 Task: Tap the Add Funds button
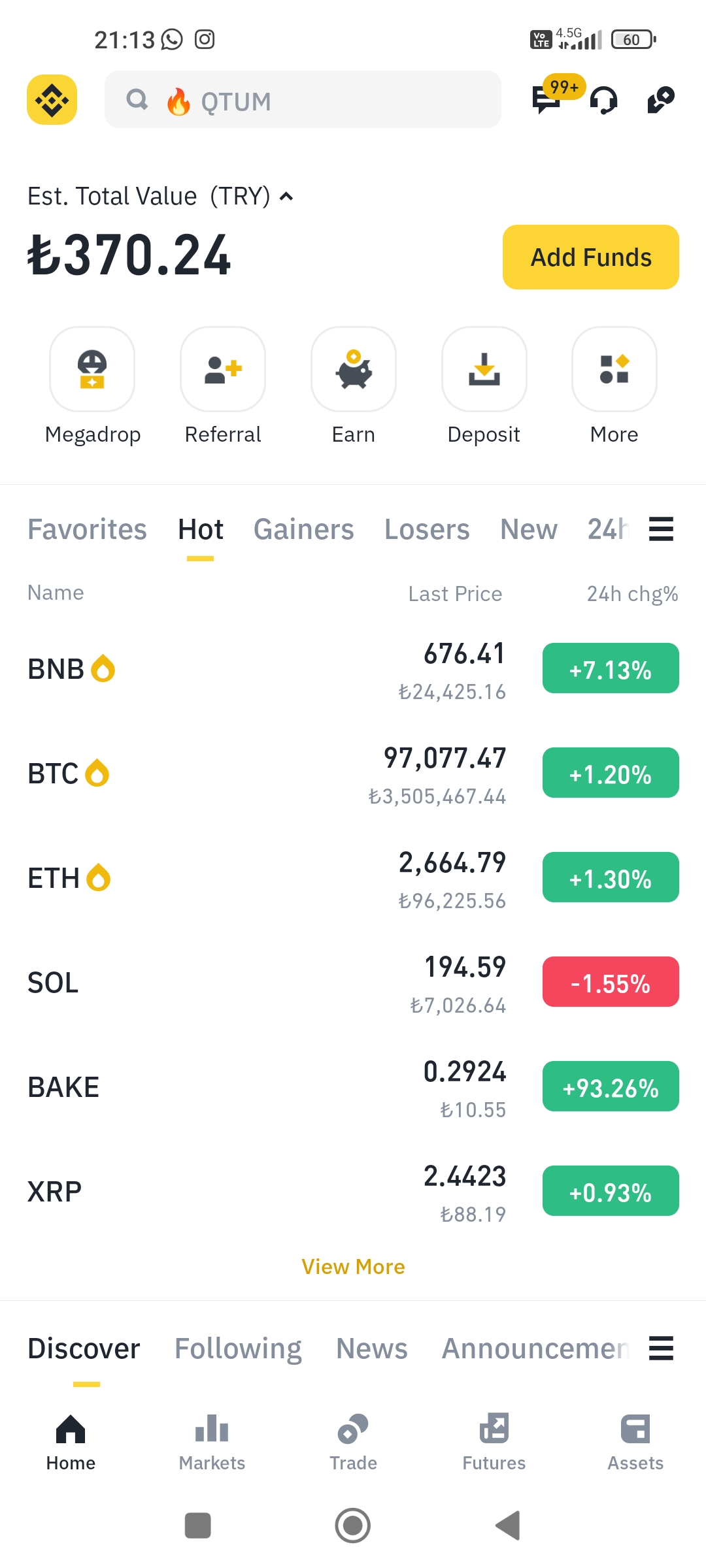point(591,257)
